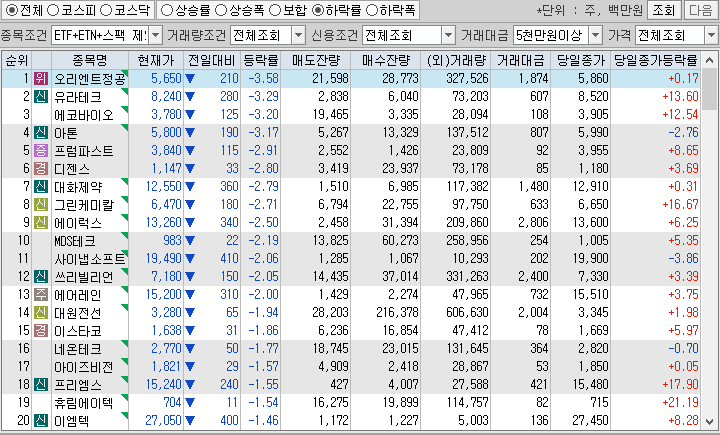Open the 종목조건 ETF+ETN+스팩 dropdown
The height and width of the screenshot is (435, 720).
click(156, 35)
